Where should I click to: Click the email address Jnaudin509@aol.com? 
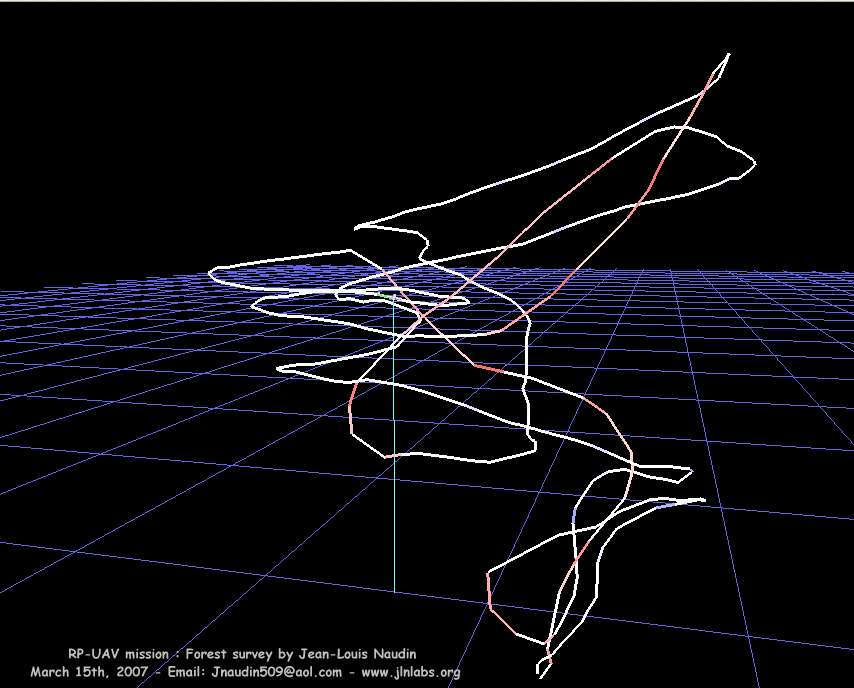point(276,672)
